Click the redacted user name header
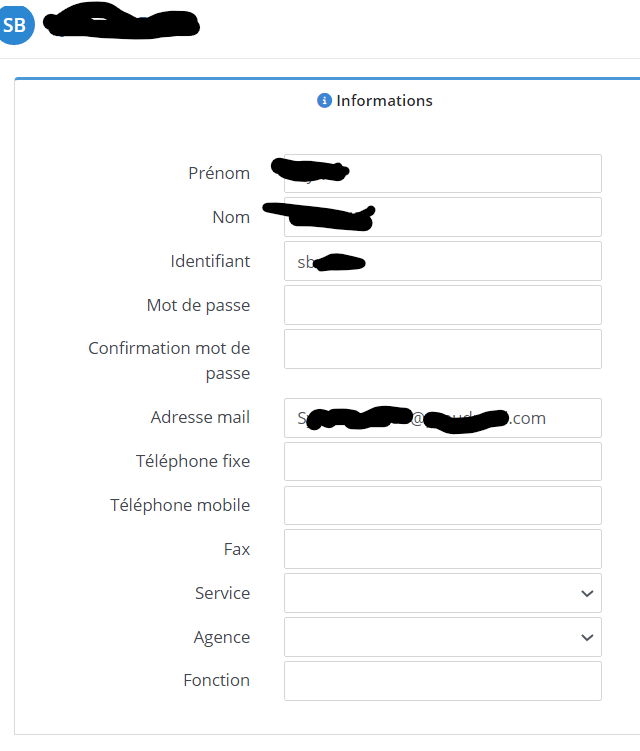Image resolution: width=640 pixels, height=751 pixels. click(122, 22)
